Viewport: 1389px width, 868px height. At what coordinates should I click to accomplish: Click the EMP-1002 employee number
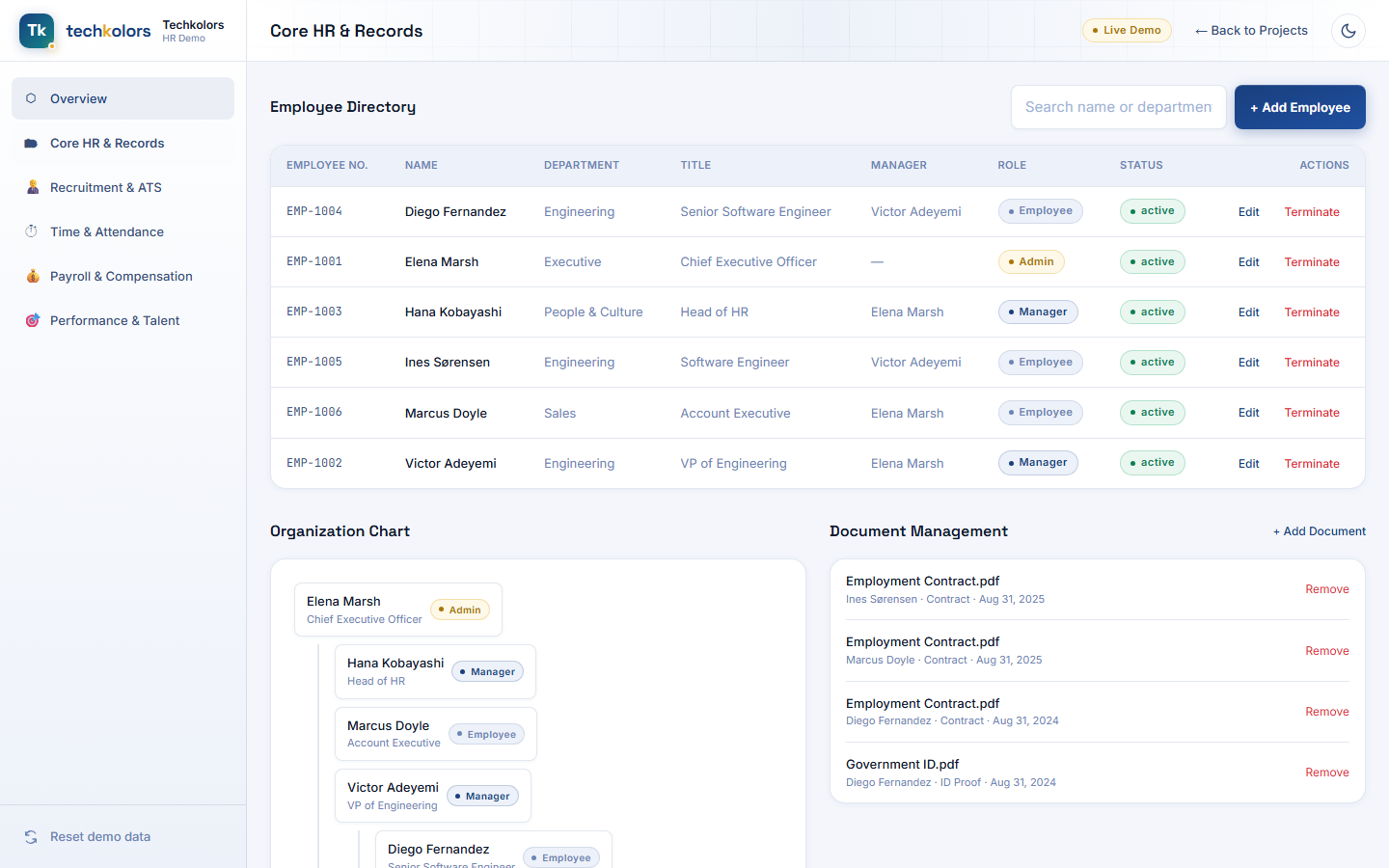click(x=314, y=463)
